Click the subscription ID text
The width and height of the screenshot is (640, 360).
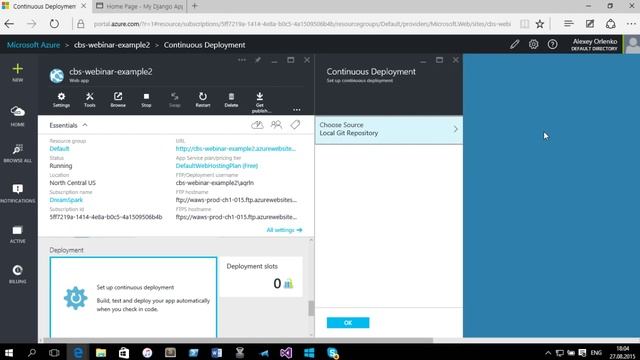106,217
